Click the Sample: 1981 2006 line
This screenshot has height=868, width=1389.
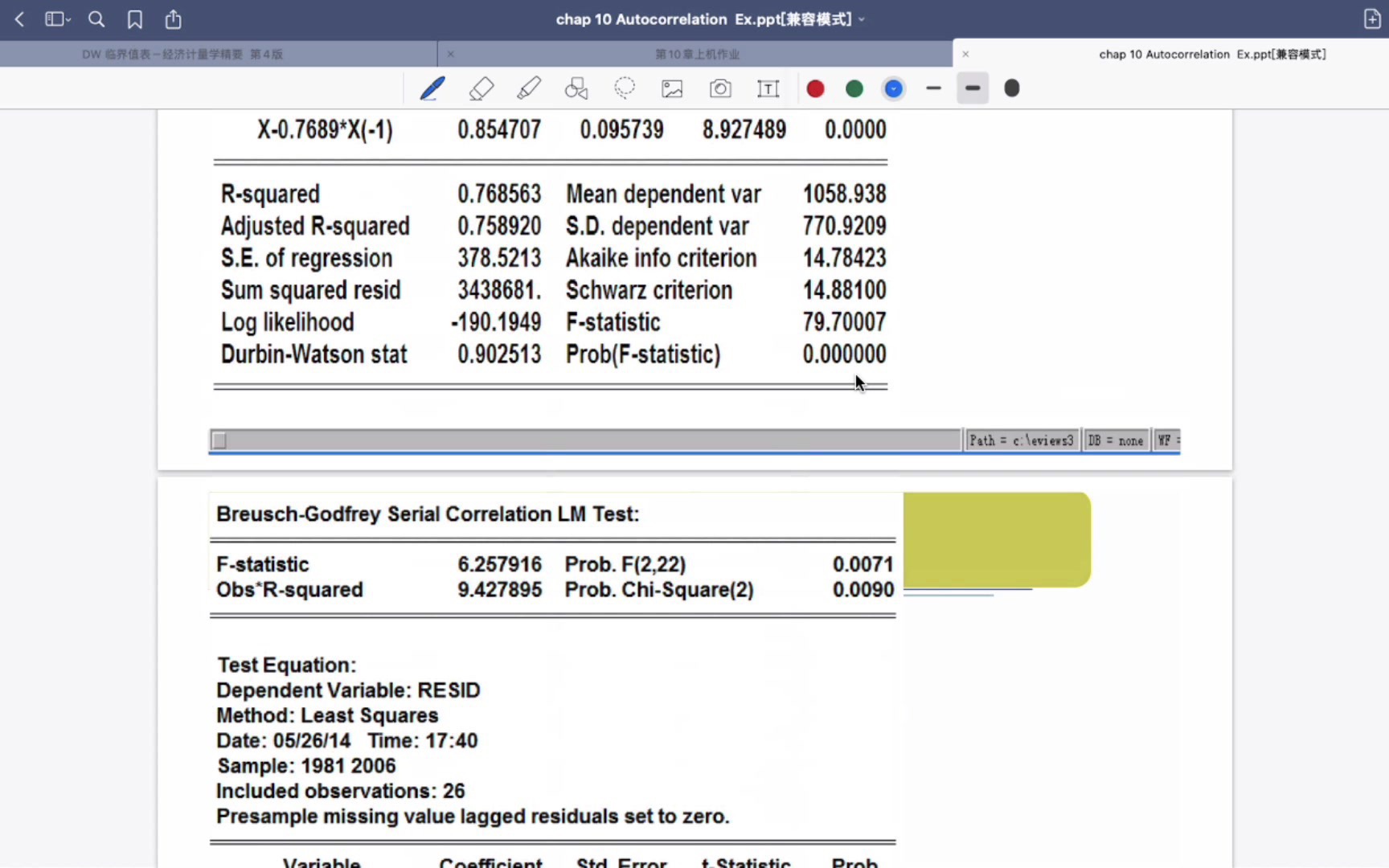tap(306, 766)
